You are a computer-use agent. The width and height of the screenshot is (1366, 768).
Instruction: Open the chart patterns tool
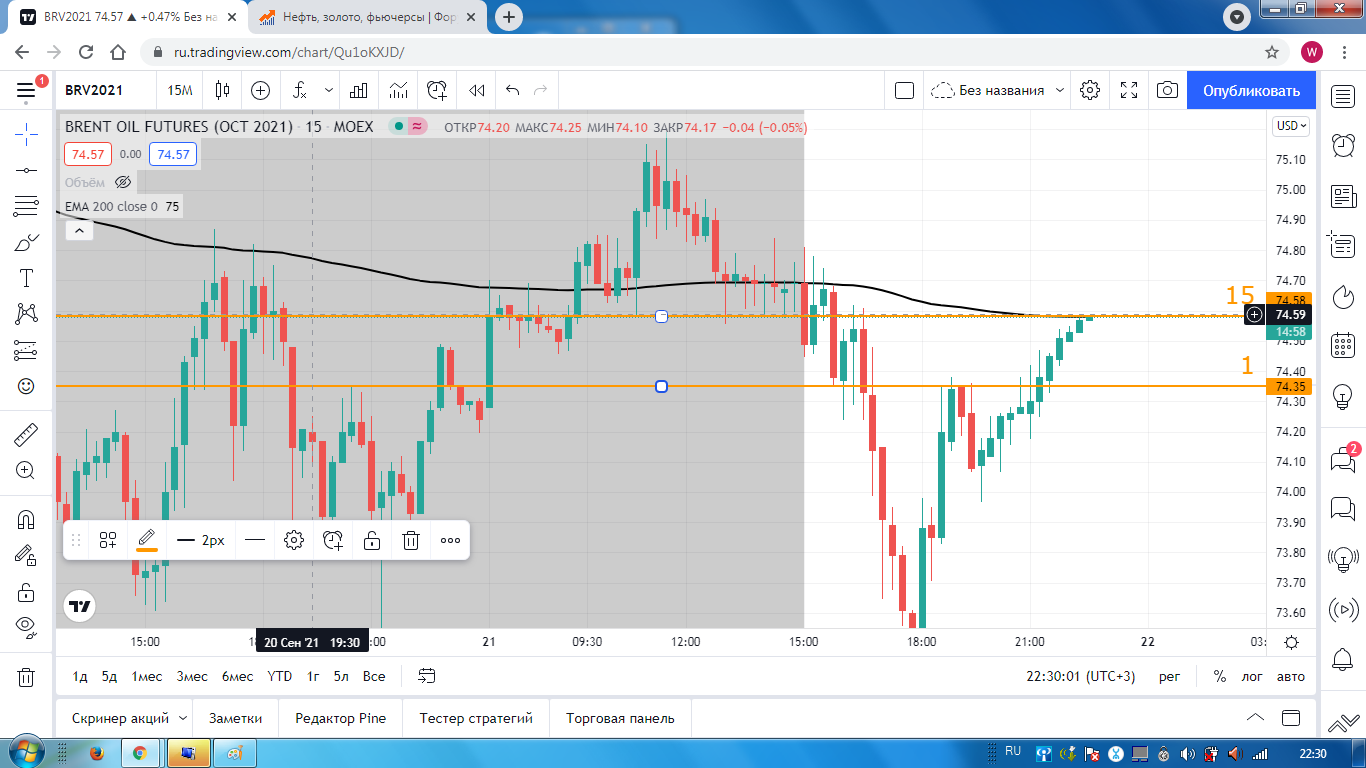(26, 314)
